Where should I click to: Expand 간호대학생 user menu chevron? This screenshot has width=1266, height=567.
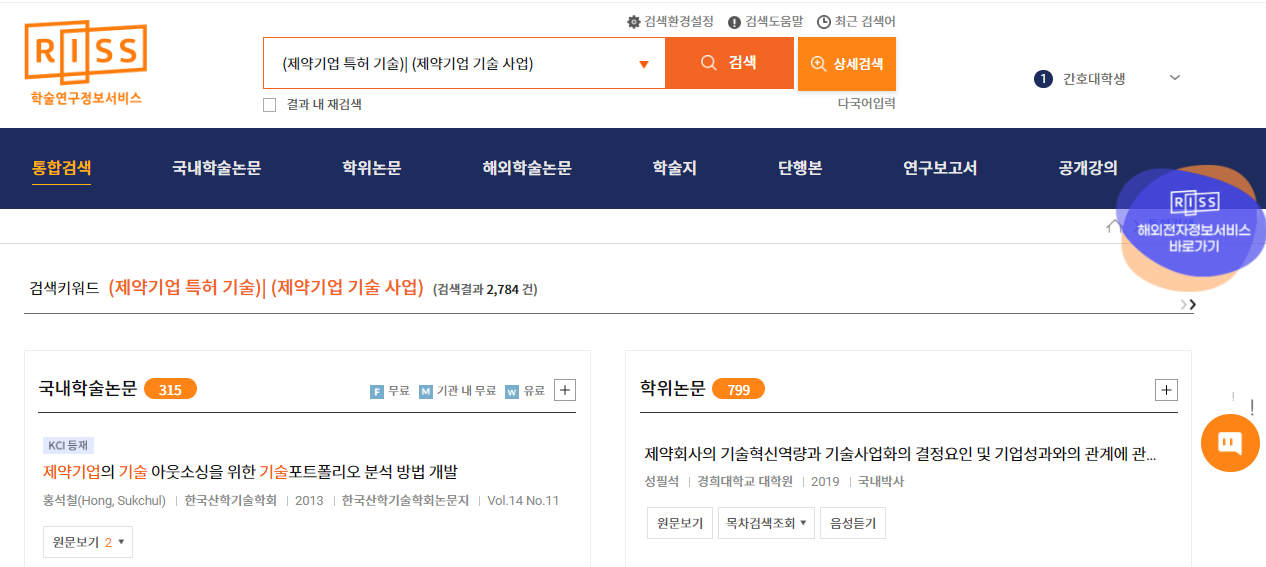[1175, 78]
